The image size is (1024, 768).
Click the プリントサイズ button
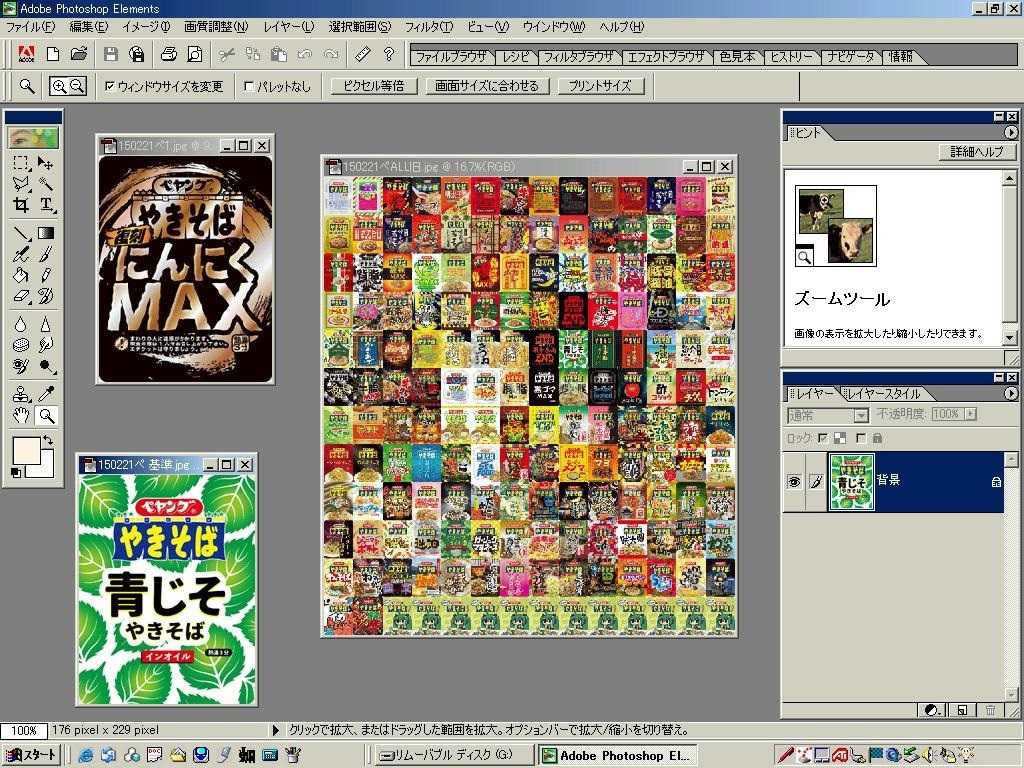click(x=600, y=86)
